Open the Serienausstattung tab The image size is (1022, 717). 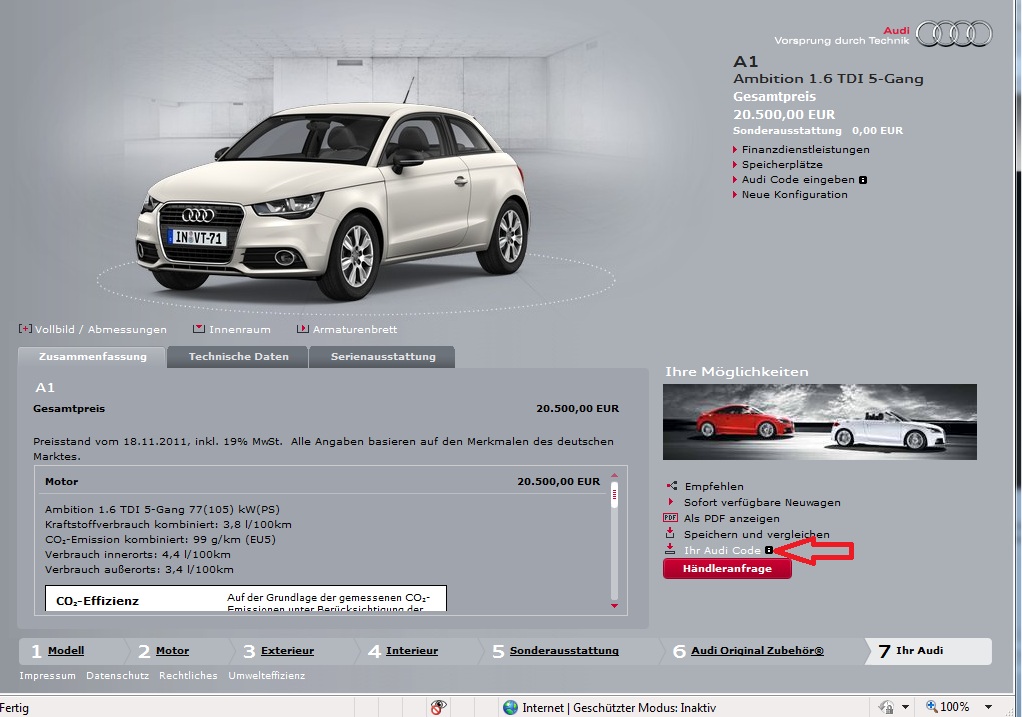383,357
